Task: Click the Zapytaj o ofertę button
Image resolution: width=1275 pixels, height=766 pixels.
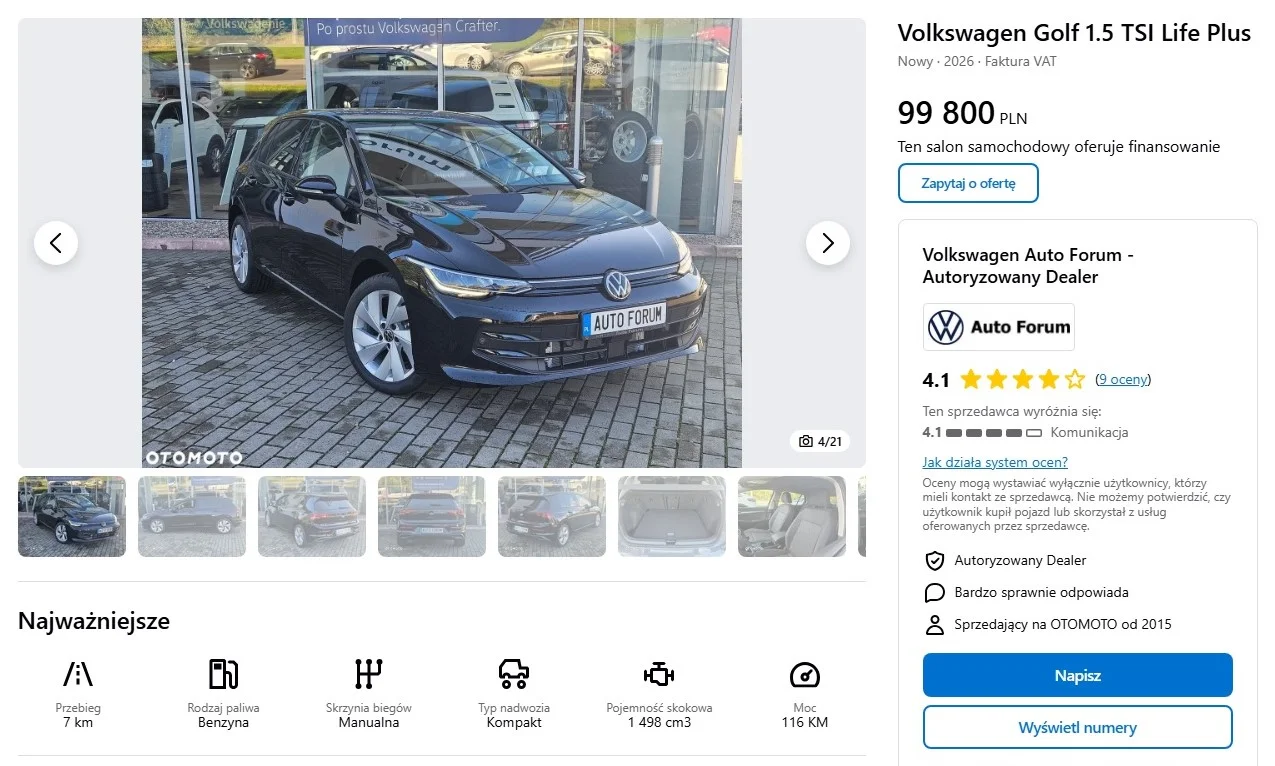Action: [x=968, y=183]
